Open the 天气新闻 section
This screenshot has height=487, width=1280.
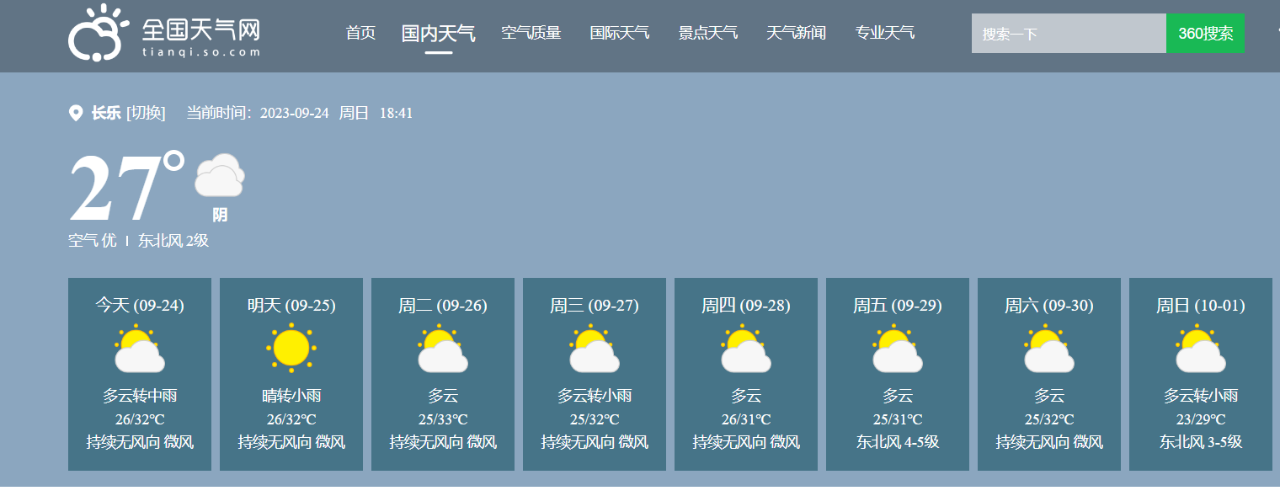click(796, 33)
